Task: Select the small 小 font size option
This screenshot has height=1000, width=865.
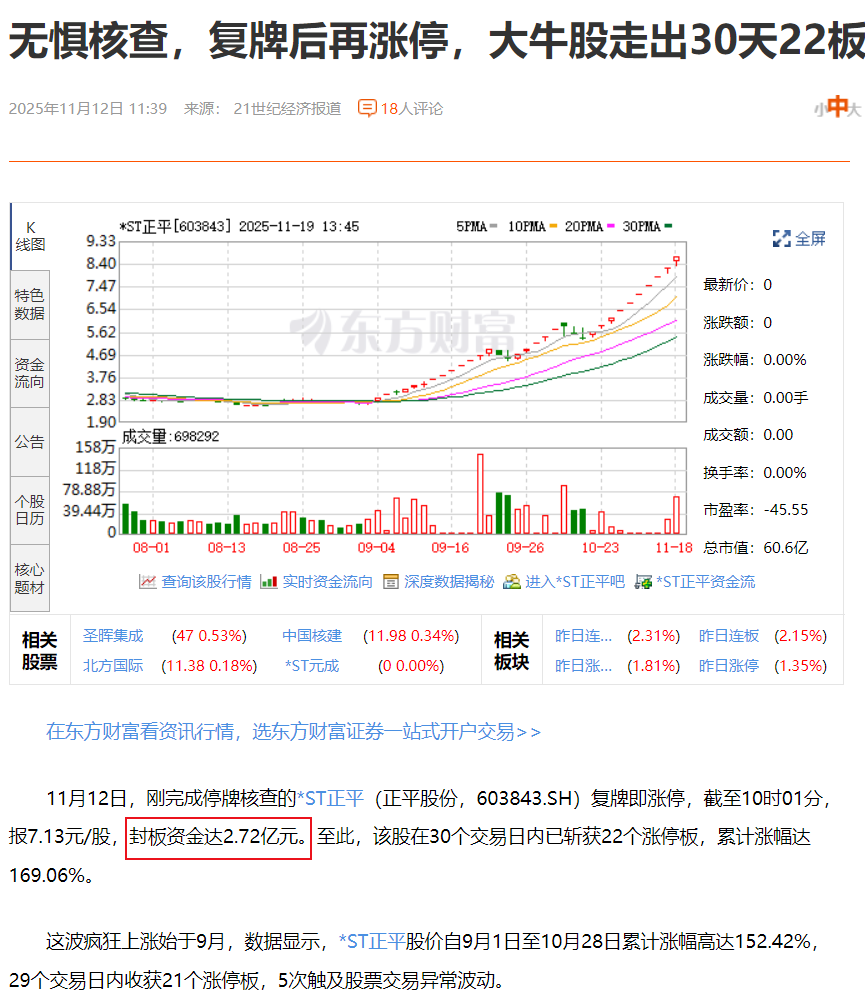Action: pos(819,110)
